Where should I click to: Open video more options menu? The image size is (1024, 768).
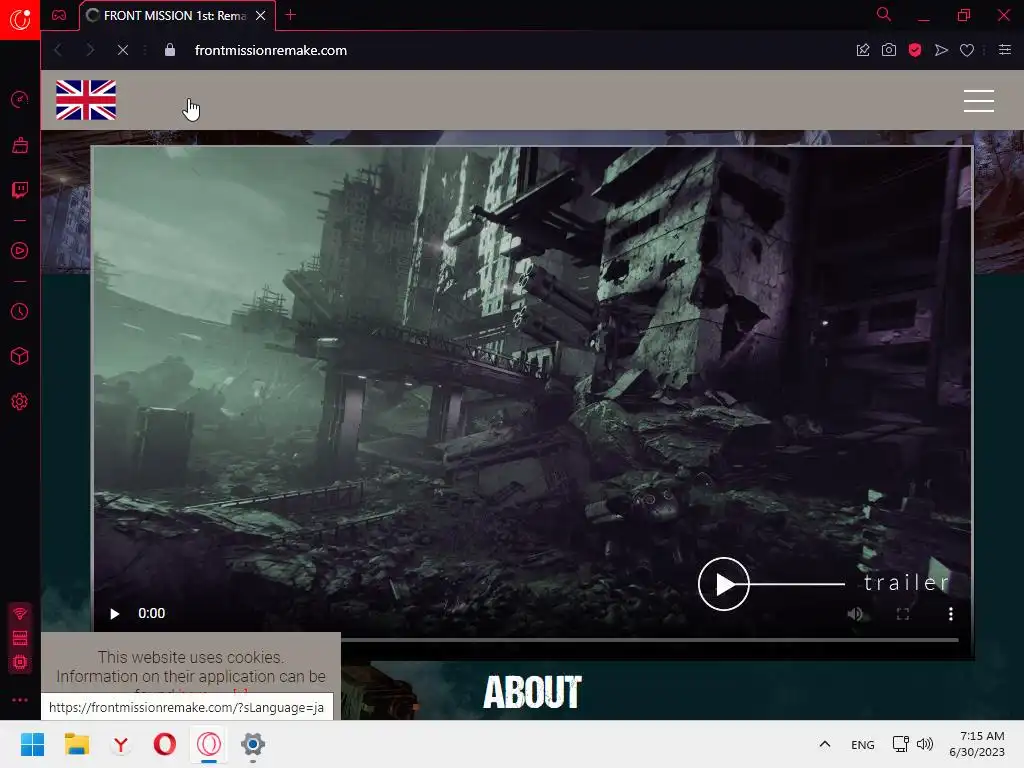click(x=951, y=614)
